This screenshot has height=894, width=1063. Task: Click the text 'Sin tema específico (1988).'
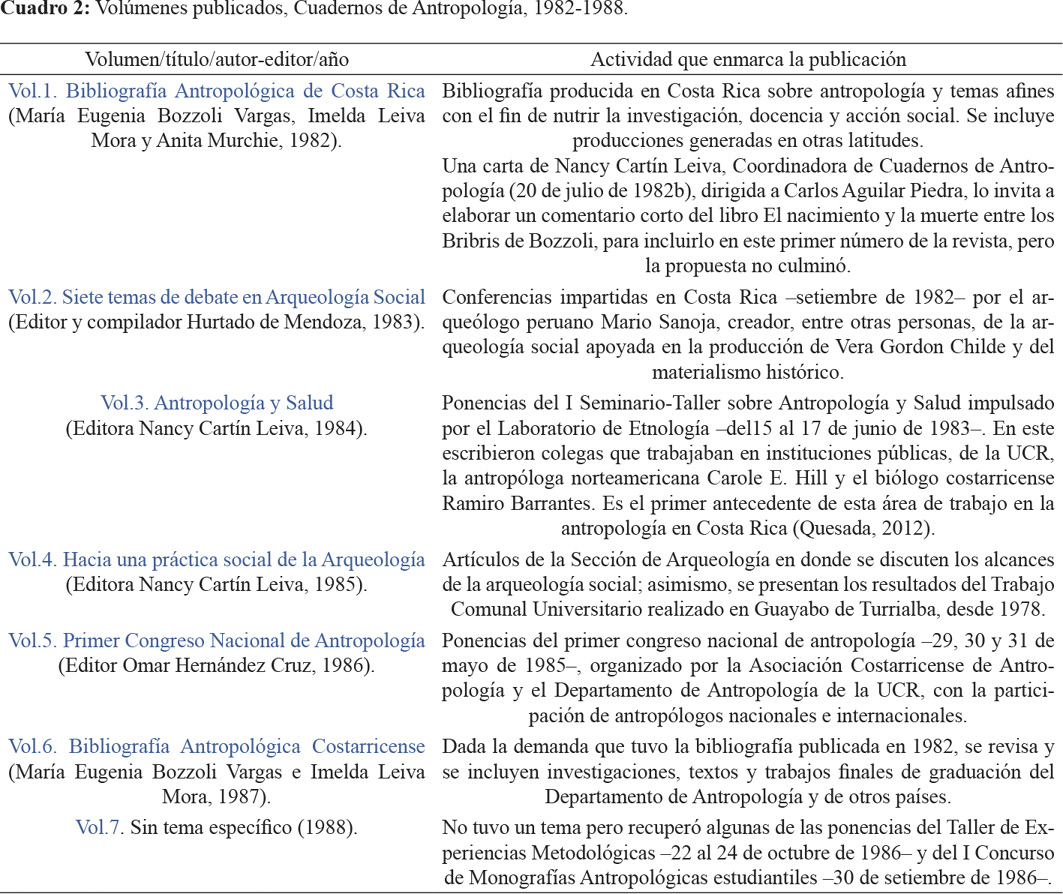(x=244, y=828)
